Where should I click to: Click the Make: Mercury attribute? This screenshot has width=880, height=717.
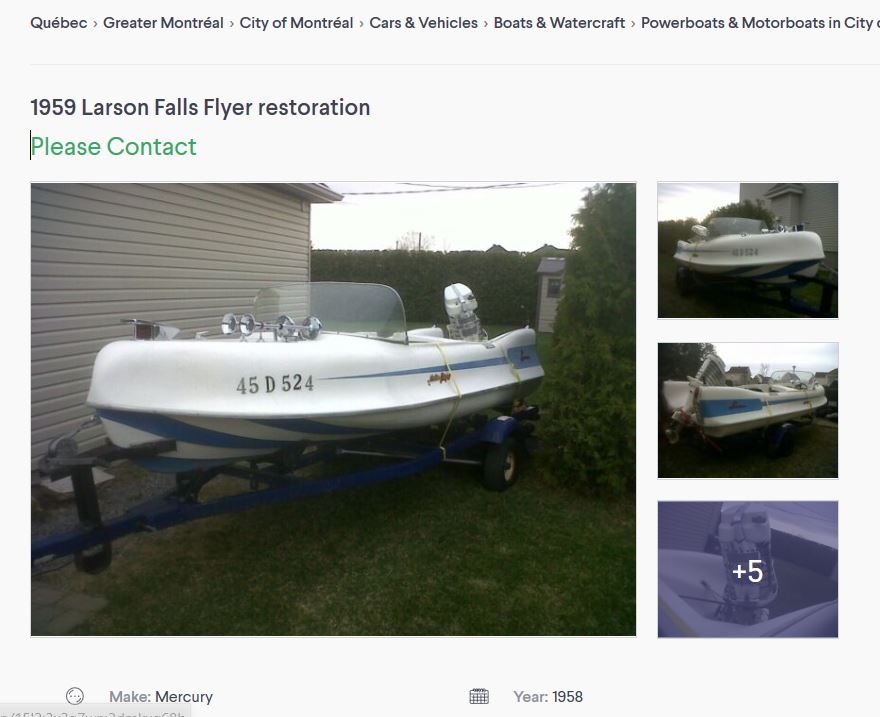[x=161, y=697]
